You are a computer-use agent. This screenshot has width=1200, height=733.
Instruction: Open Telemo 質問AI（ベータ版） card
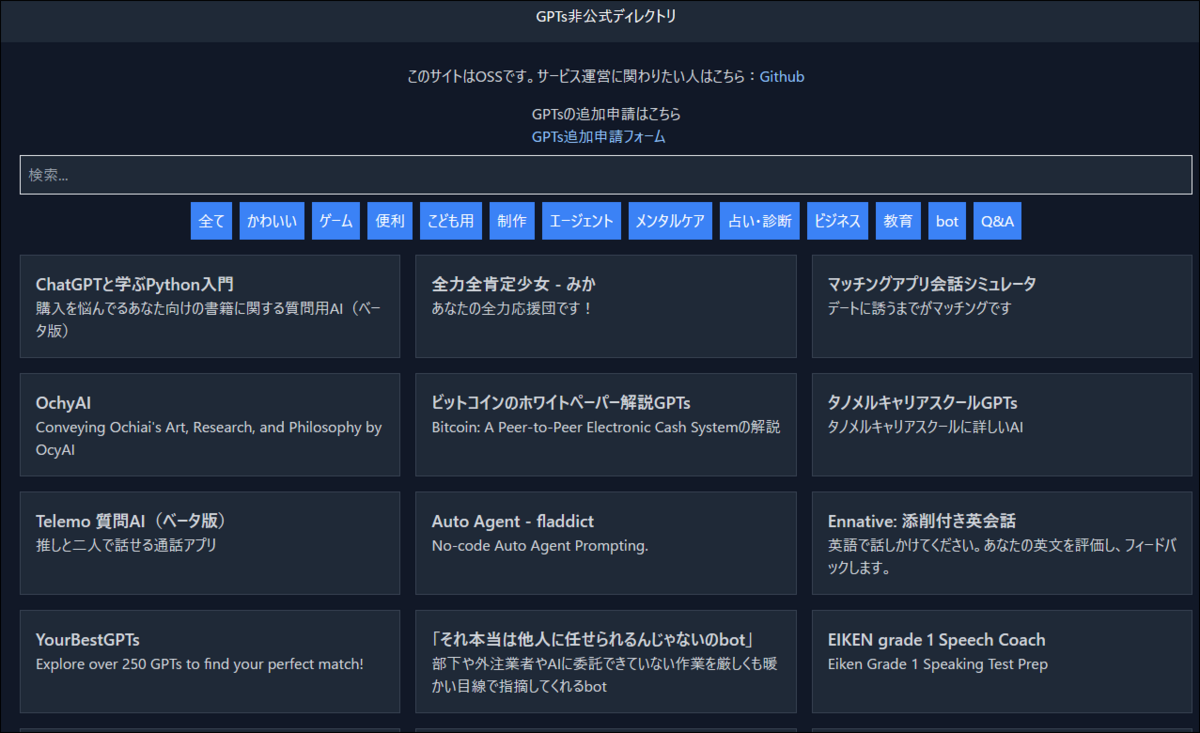[210, 543]
